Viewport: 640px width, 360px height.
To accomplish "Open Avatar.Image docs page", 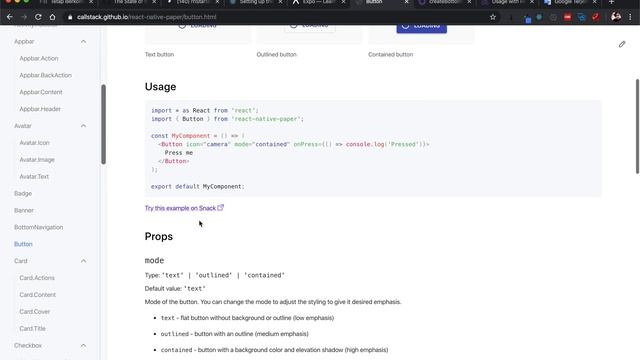I will point(37,160).
